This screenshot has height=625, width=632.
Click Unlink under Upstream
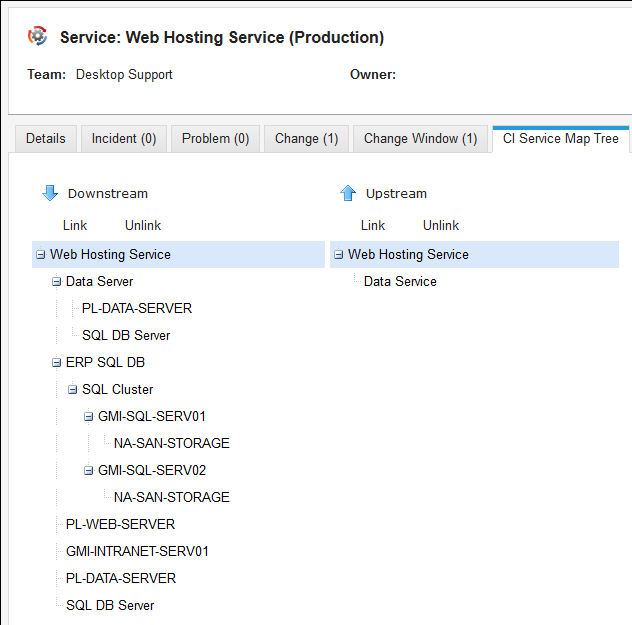pyautogui.click(x=441, y=225)
